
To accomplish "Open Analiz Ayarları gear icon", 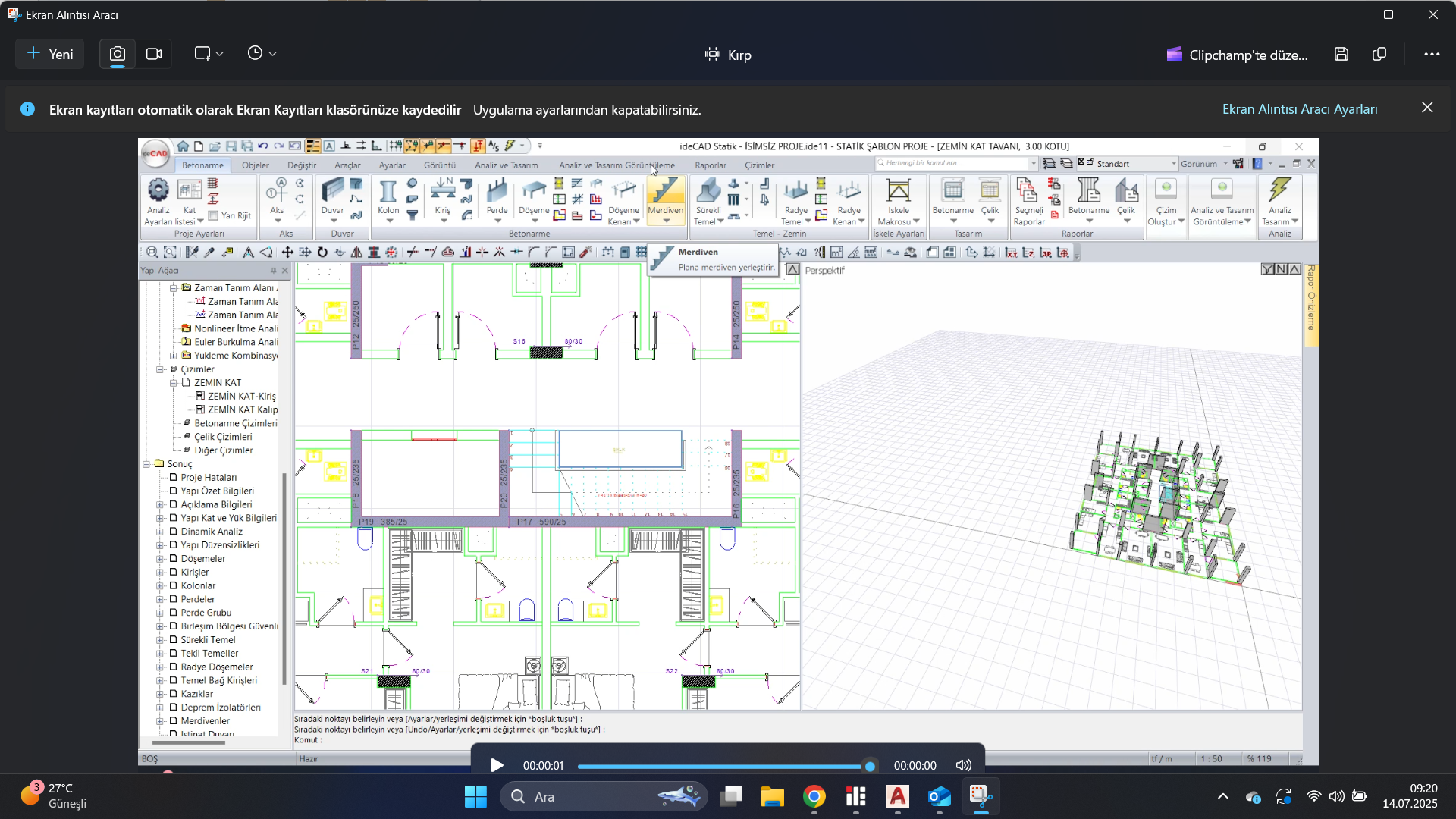I will [x=158, y=190].
